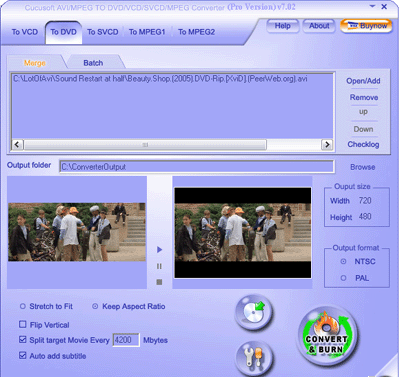
Task: Click the Help button
Action: click(282, 26)
